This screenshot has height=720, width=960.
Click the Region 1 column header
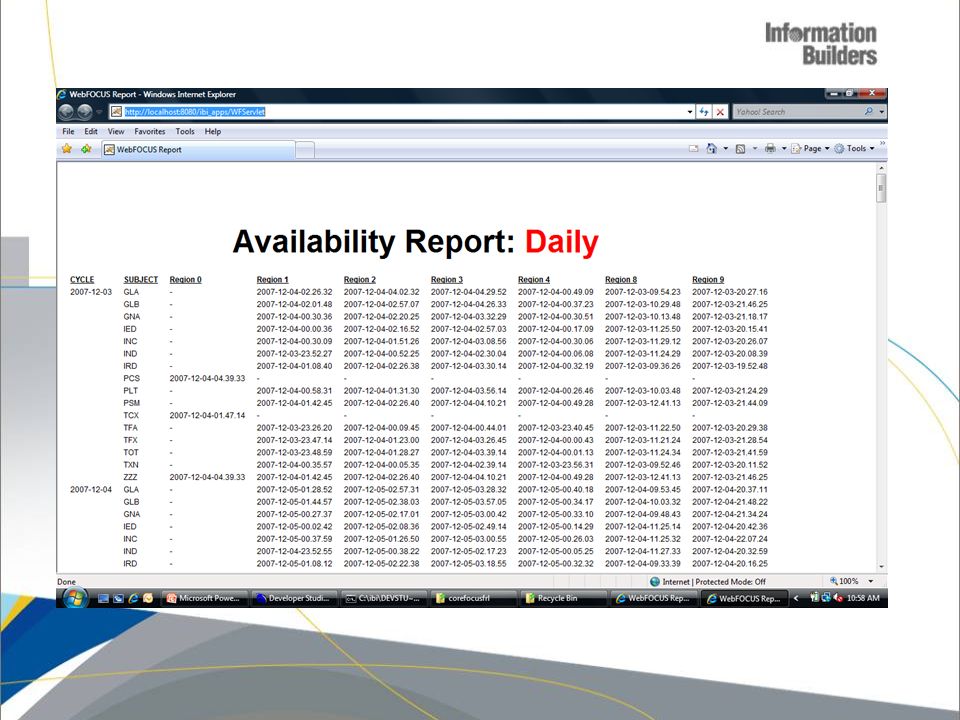[x=272, y=279]
